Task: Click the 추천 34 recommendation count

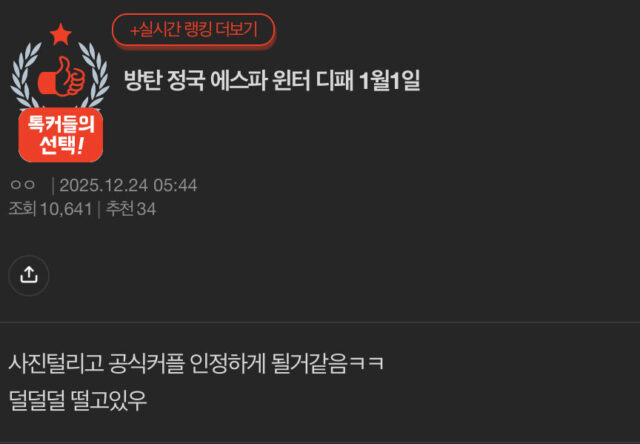Action: point(131,209)
